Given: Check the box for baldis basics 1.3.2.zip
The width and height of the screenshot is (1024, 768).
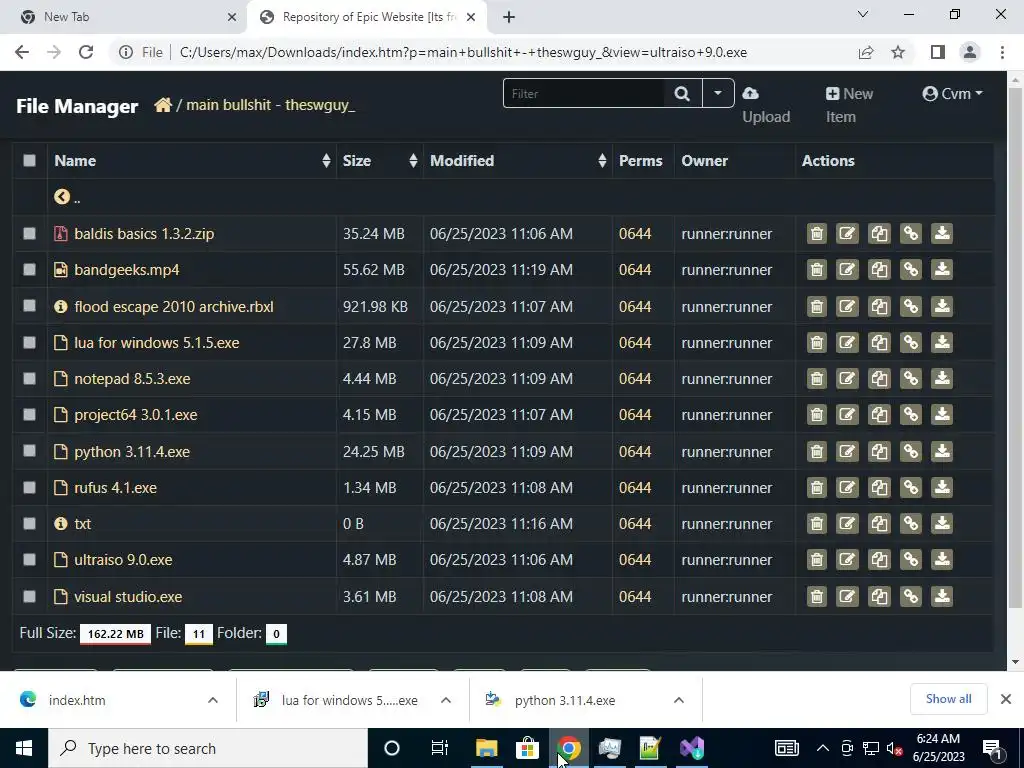Looking at the screenshot, I should (29, 234).
